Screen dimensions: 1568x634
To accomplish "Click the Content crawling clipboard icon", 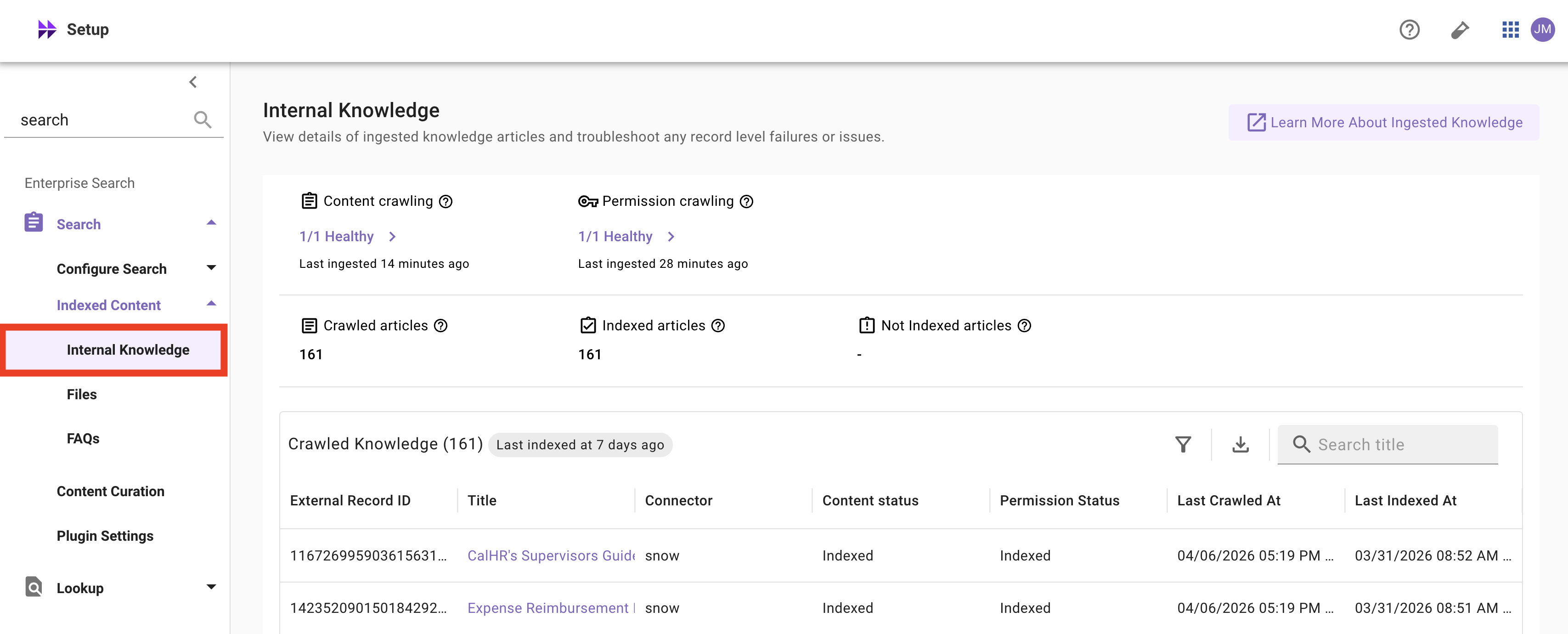I will click(309, 200).
